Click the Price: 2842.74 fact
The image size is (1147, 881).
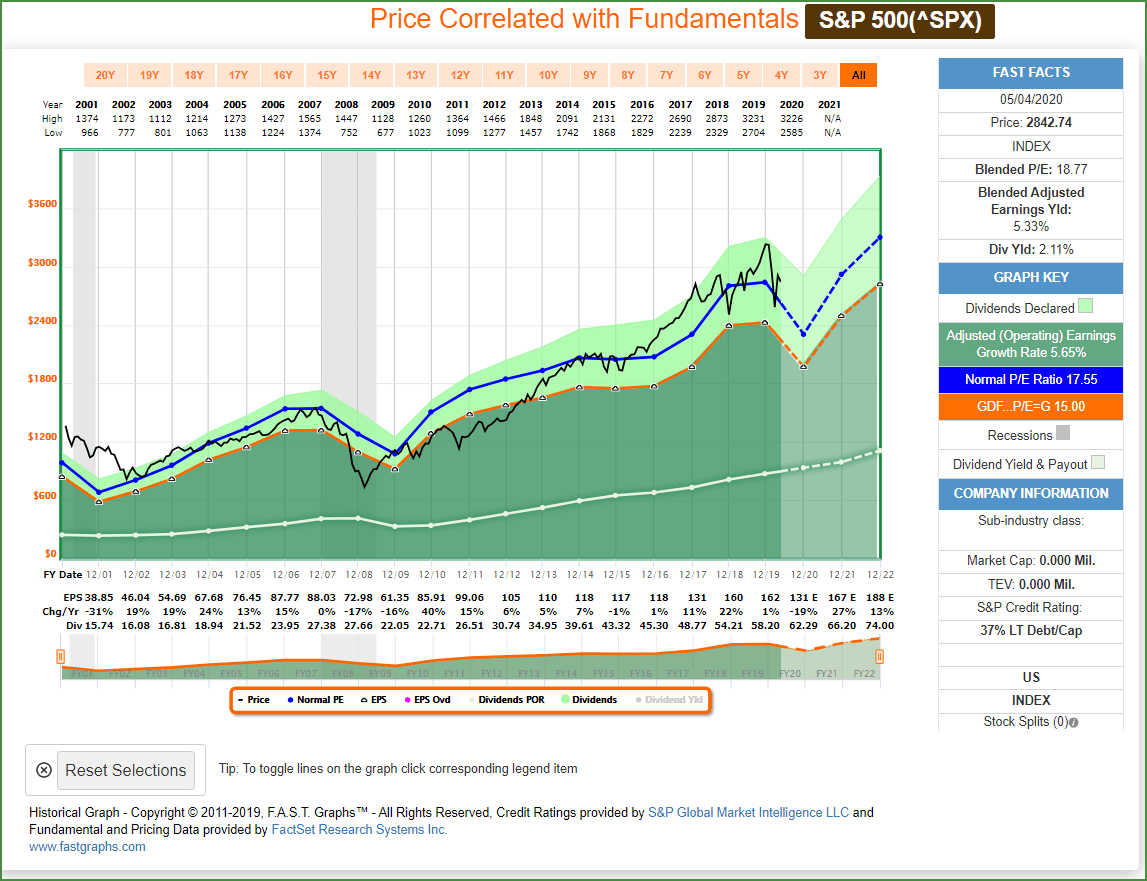pyautogui.click(x=1031, y=123)
